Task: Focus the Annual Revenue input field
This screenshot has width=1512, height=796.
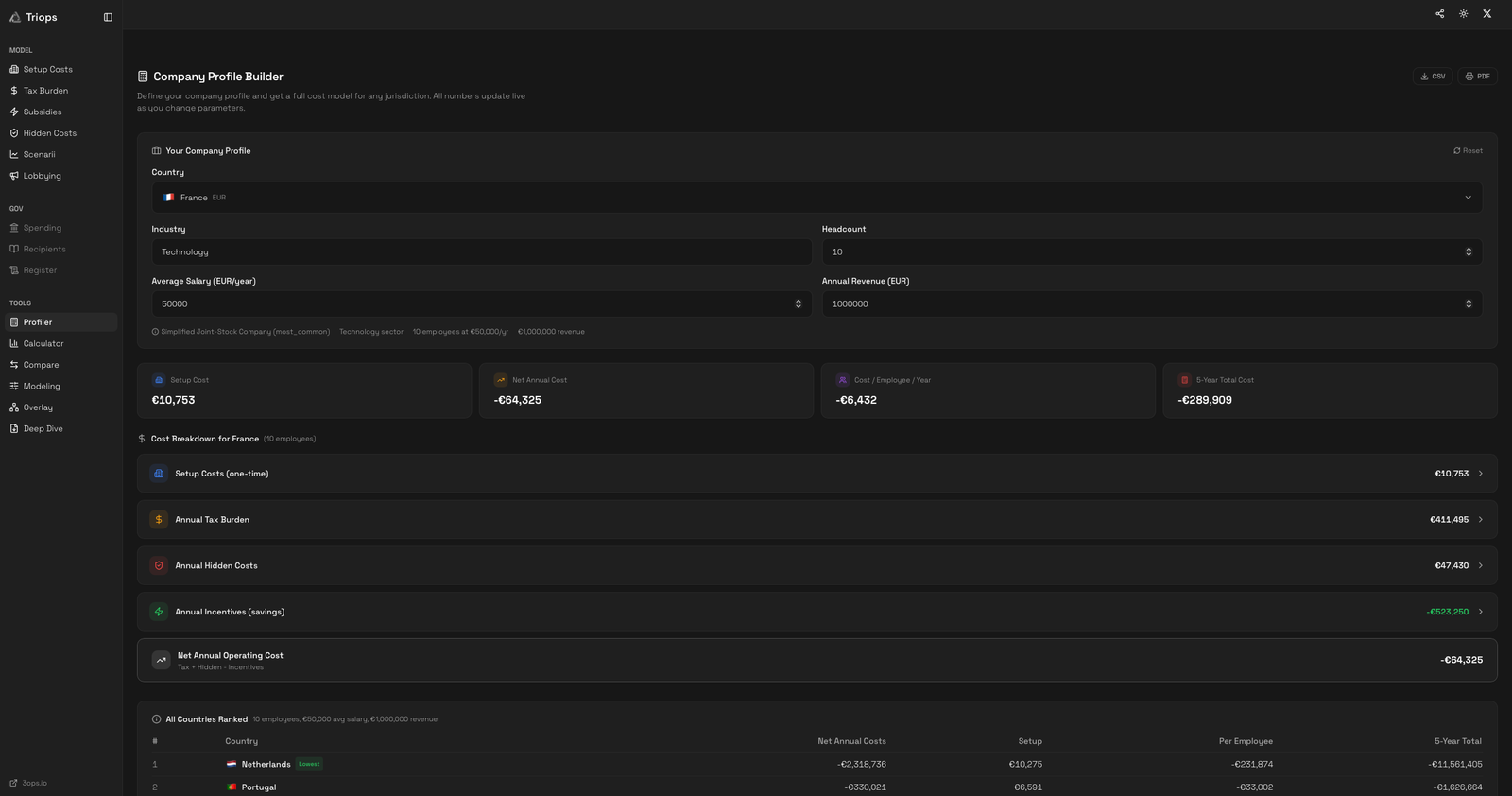Action: 1134,304
